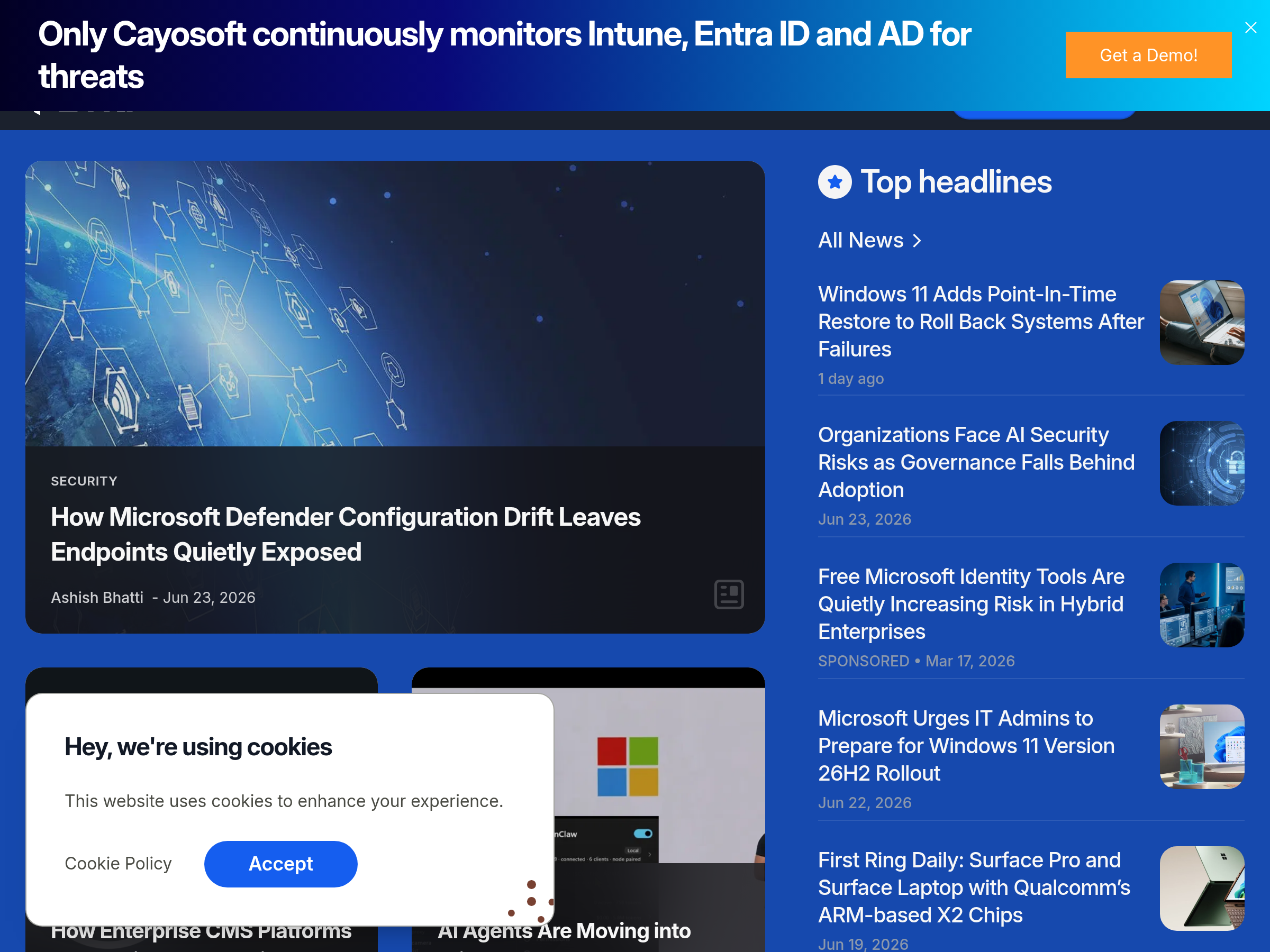Click the Top headlines star icon
1270x952 pixels.
click(x=835, y=182)
